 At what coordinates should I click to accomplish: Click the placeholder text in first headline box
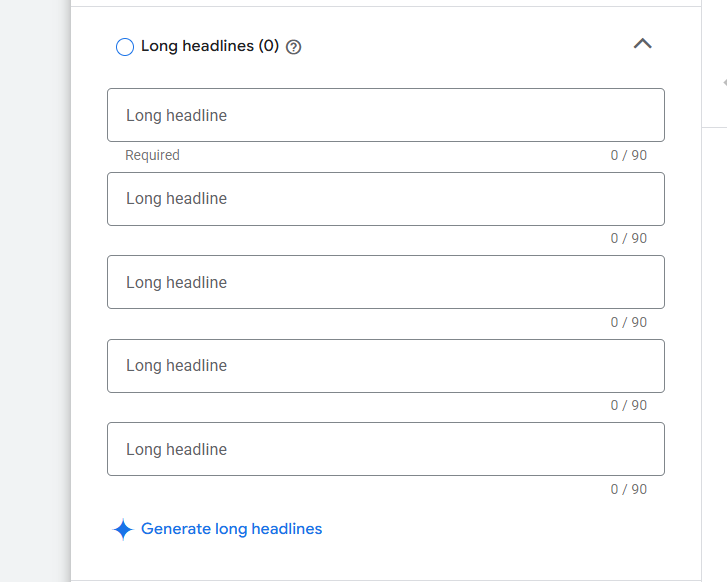176,116
